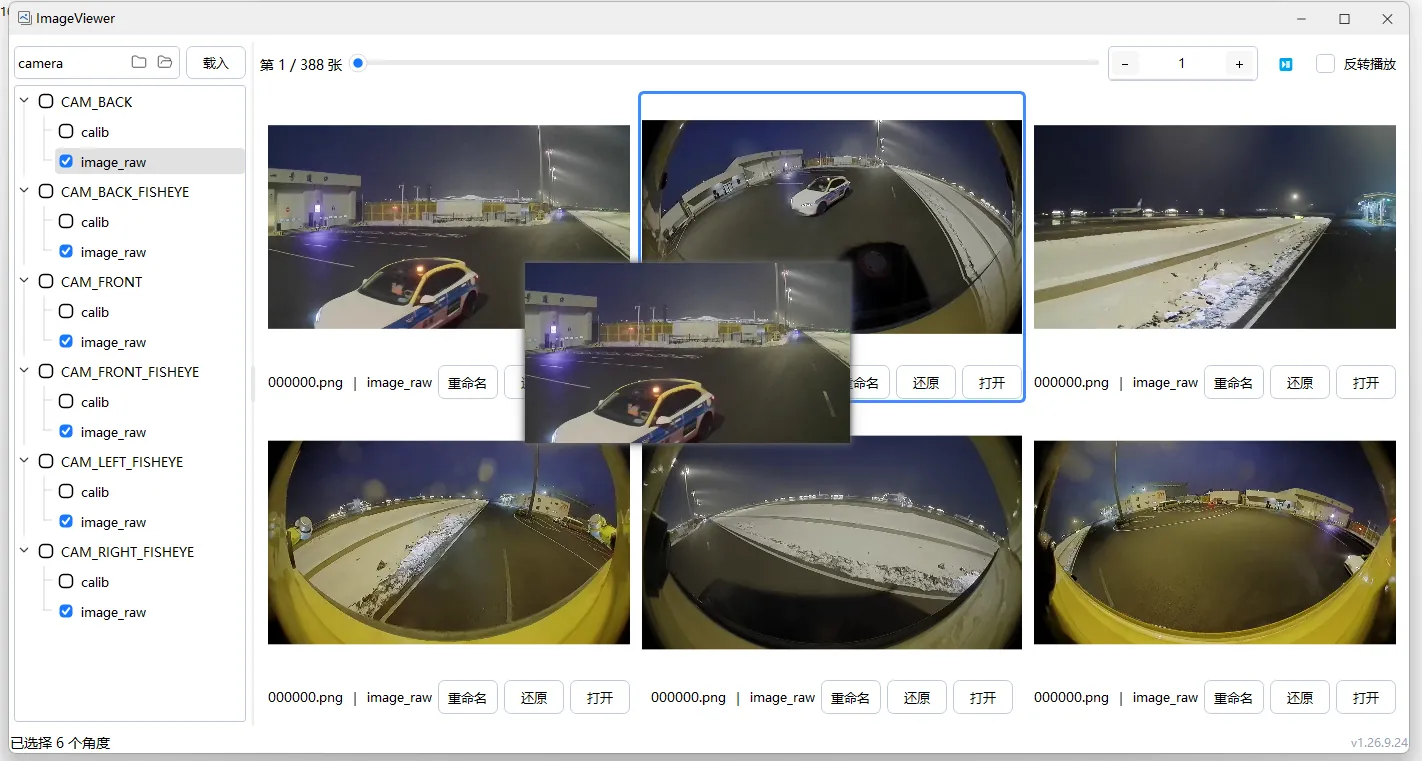Click the 载入 load button
This screenshot has width=1422, height=761.
tap(216, 62)
